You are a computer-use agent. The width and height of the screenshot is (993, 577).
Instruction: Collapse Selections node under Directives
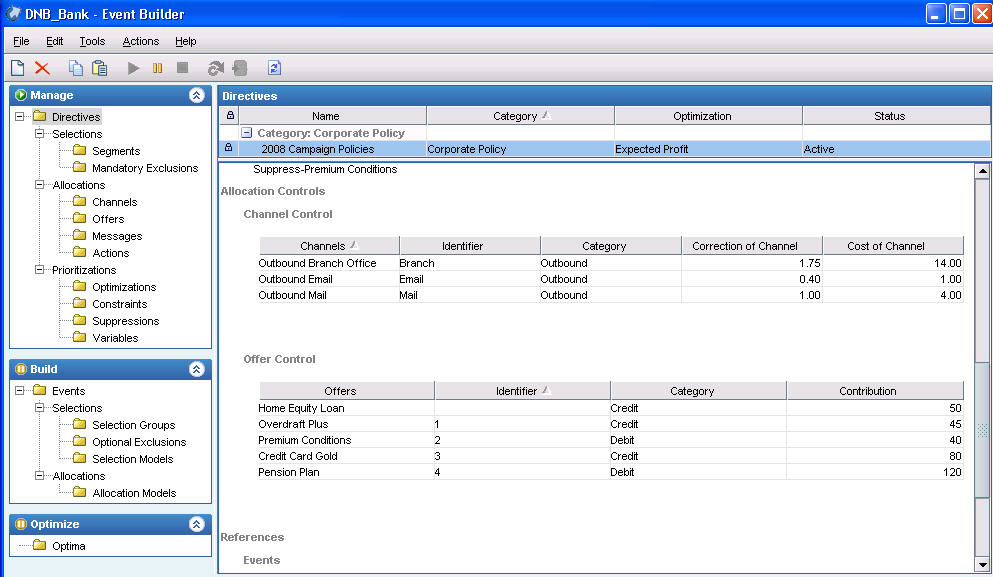(x=39, y=133)
